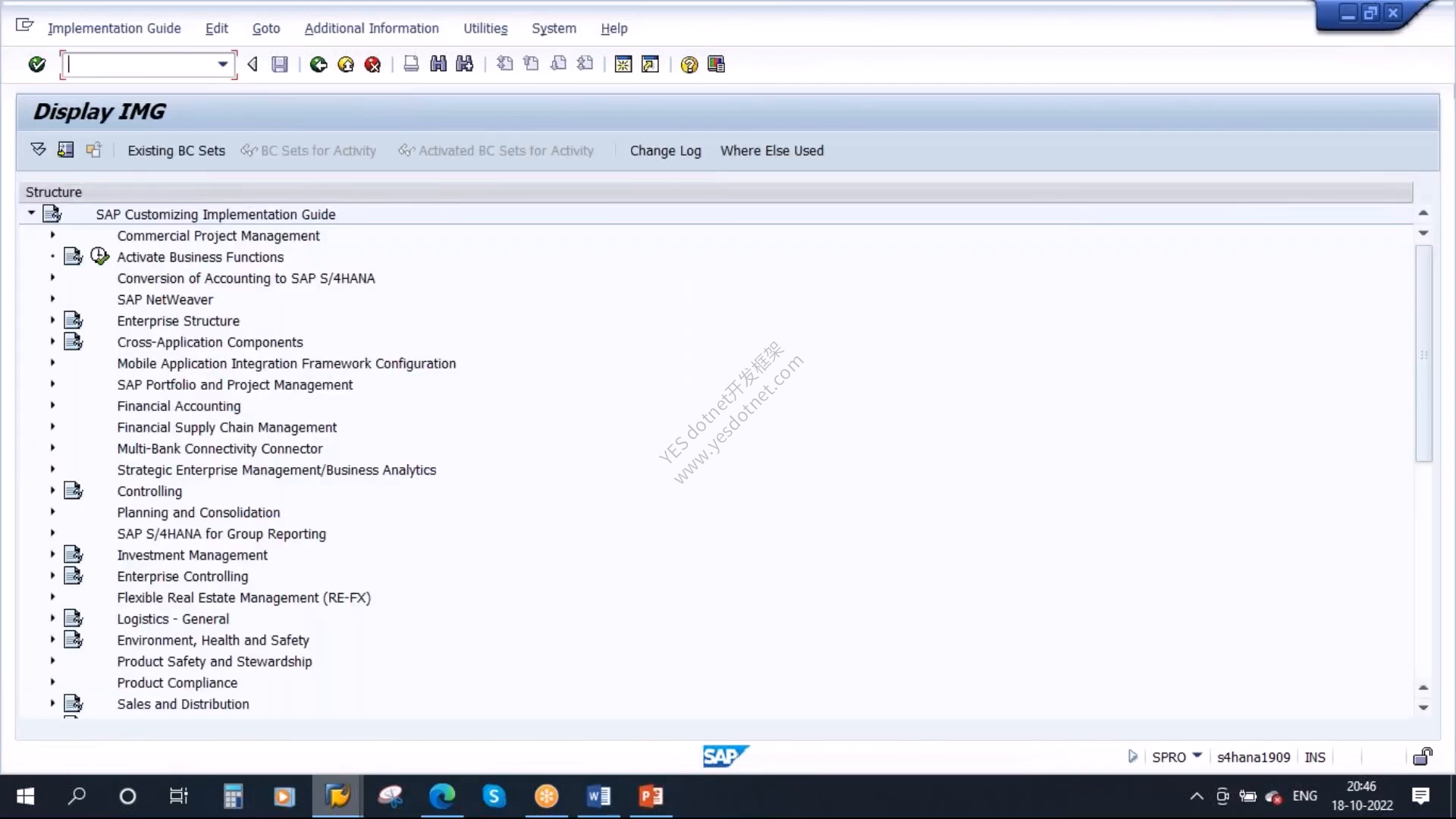This screenshot has height=819, width=1456.
Task: Expand the Product Compliance node
Action: pos(52,682)
